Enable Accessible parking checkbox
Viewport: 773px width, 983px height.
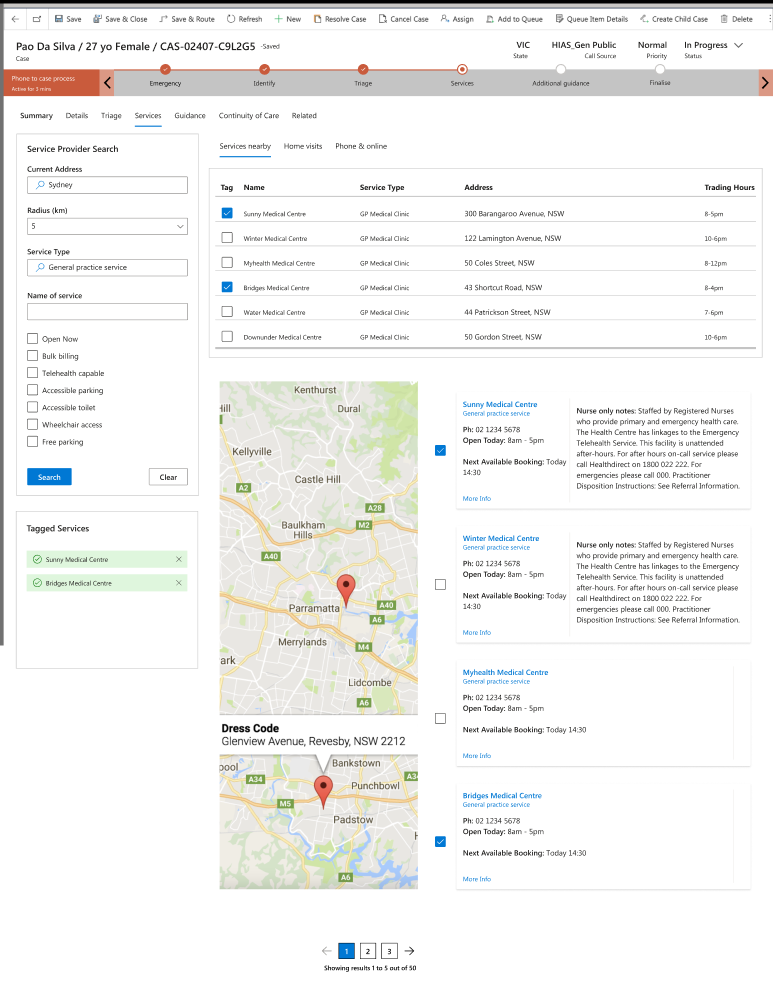click(33, 390)
